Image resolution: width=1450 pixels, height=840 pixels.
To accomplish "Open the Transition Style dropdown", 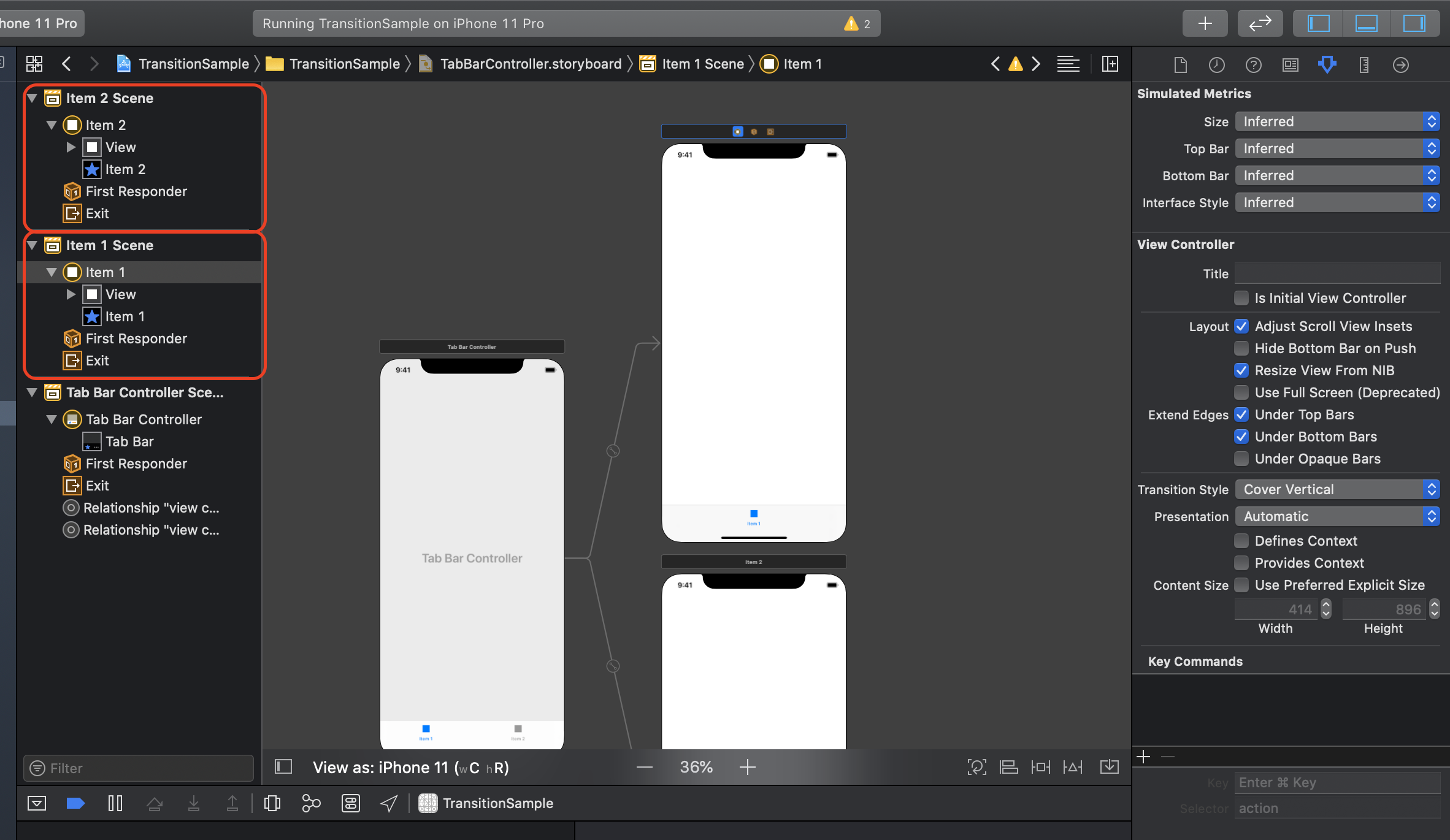I will click(1337, 489).
